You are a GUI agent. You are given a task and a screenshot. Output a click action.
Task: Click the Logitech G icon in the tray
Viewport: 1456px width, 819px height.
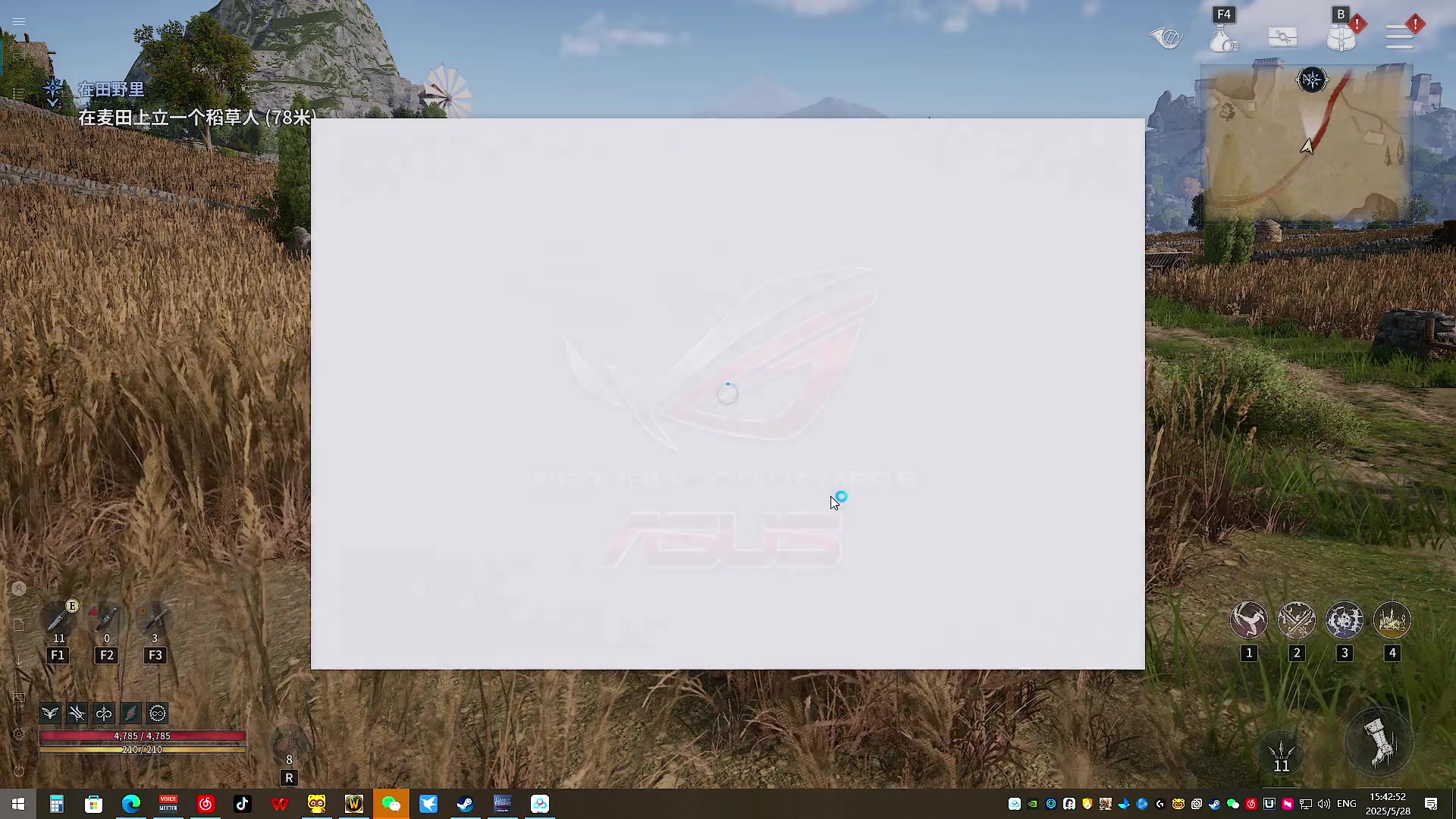pyautogui.click(x=1160, y=804)
